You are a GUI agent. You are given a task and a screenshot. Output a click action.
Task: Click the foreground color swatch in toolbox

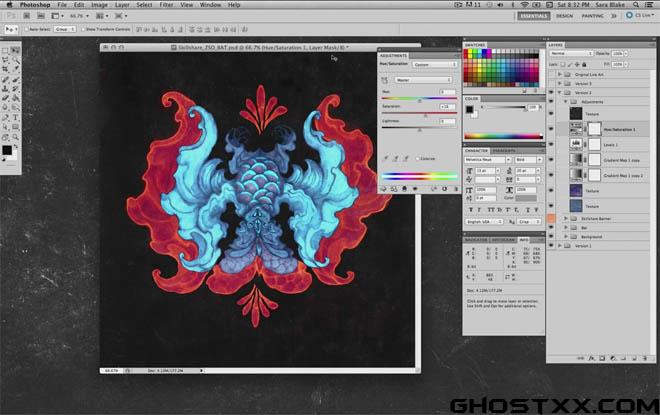tap(7, 150)
